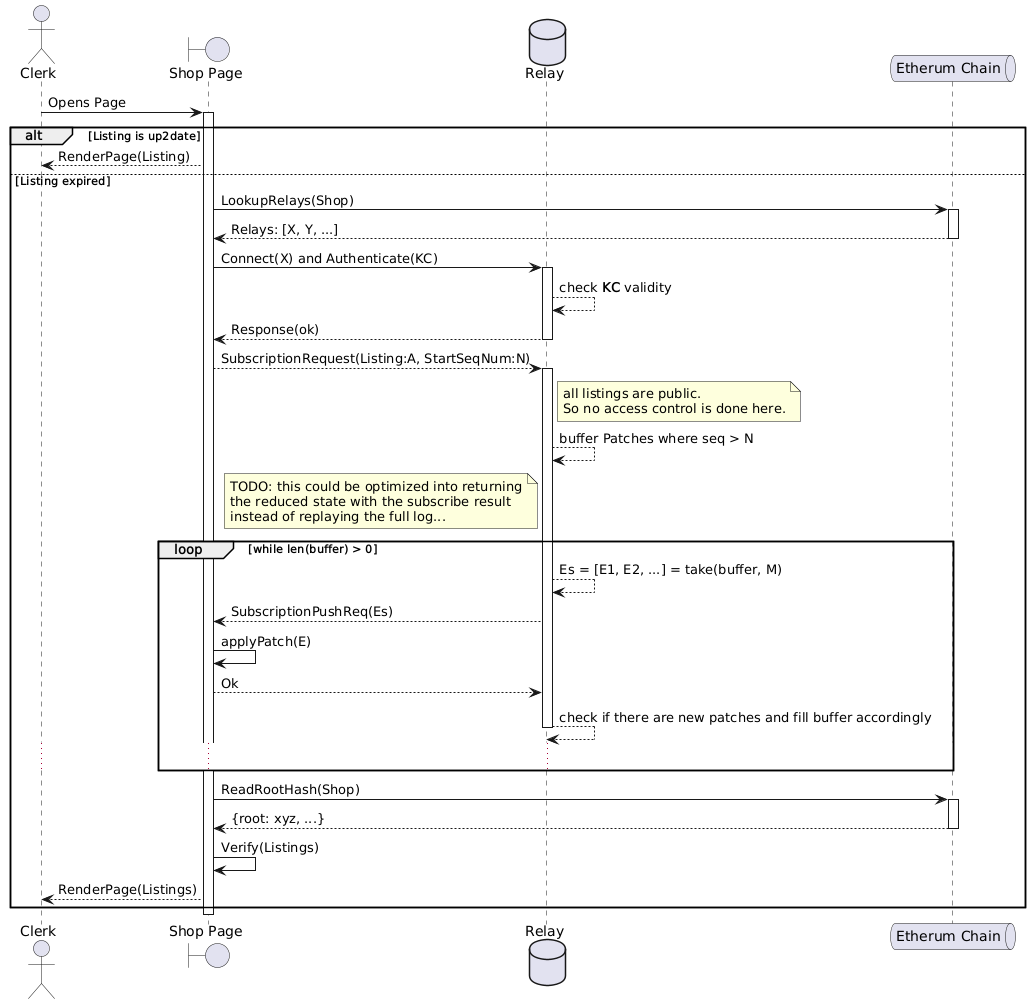1031x1004 pixels.
Task: Click the 'LookupRelays(Shop)' message
Action: [x=287, y=201]
